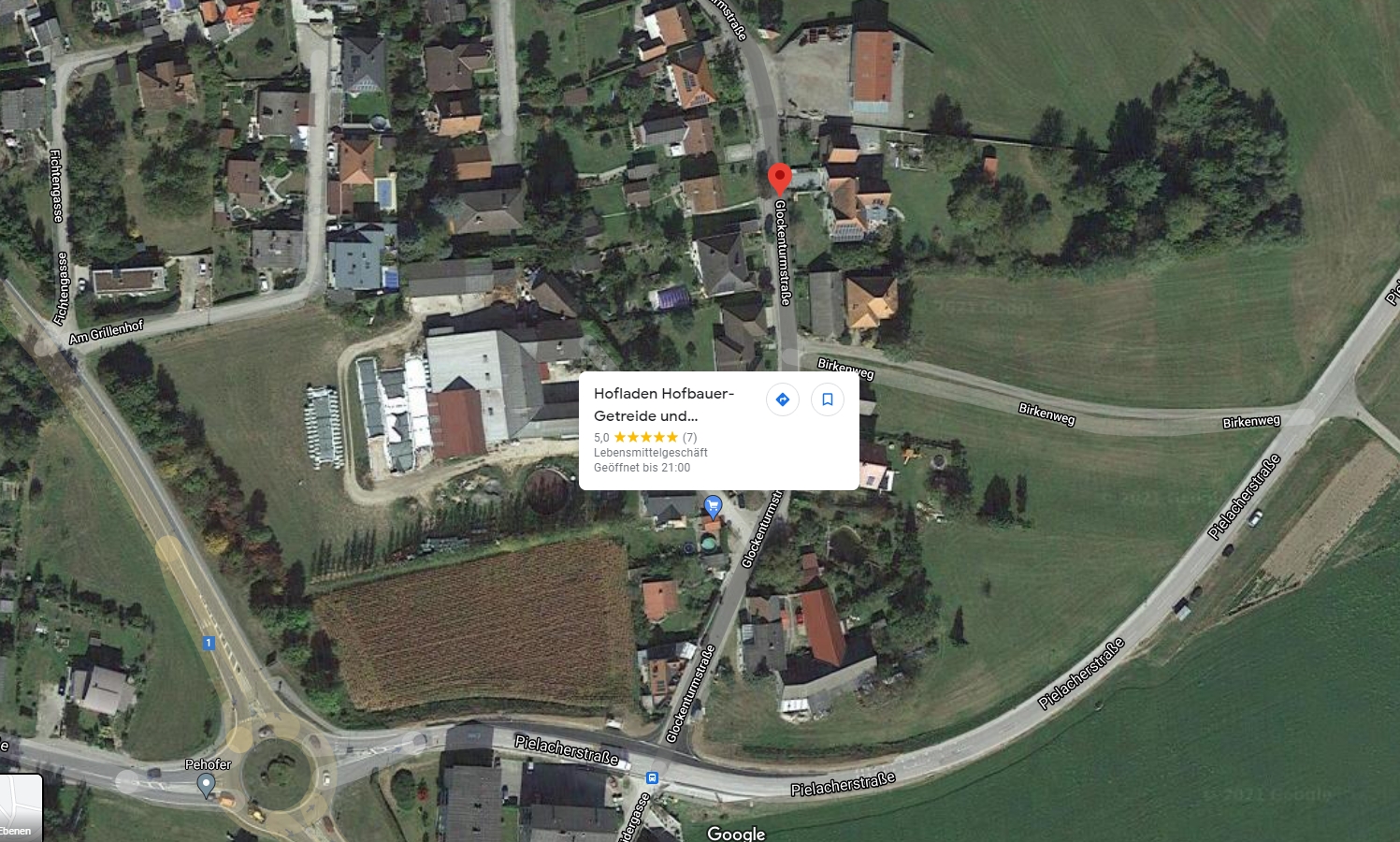Open directions to Hofladen Hofbauer
This screenshot has width=1400, height=842.
point(783,399)
